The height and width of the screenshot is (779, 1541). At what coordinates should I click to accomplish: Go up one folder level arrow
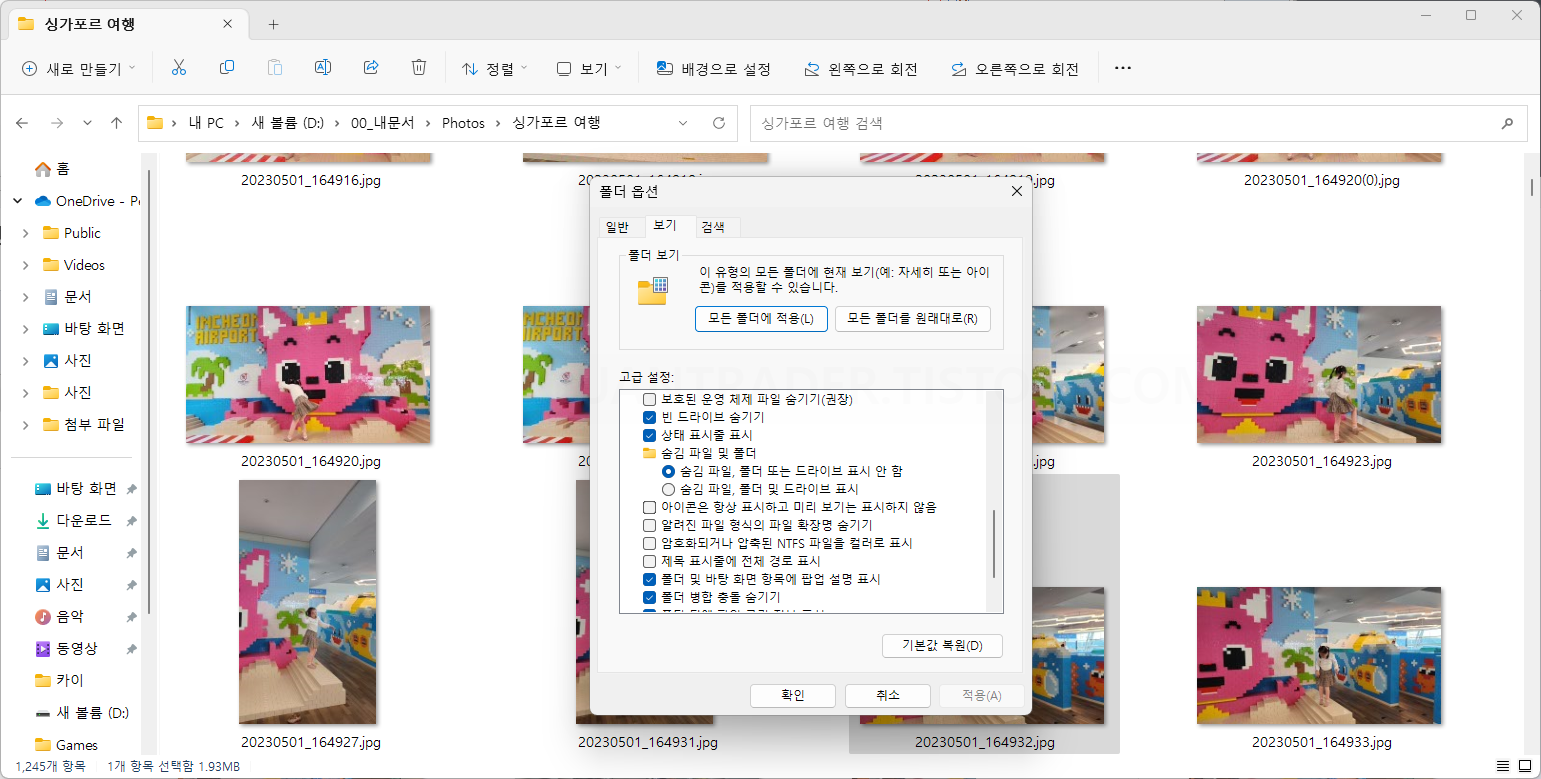pos(116,123)
